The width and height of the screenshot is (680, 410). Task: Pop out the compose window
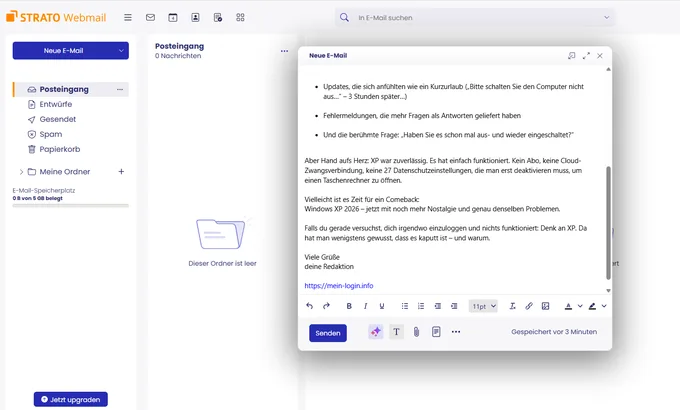click(572, 56)
